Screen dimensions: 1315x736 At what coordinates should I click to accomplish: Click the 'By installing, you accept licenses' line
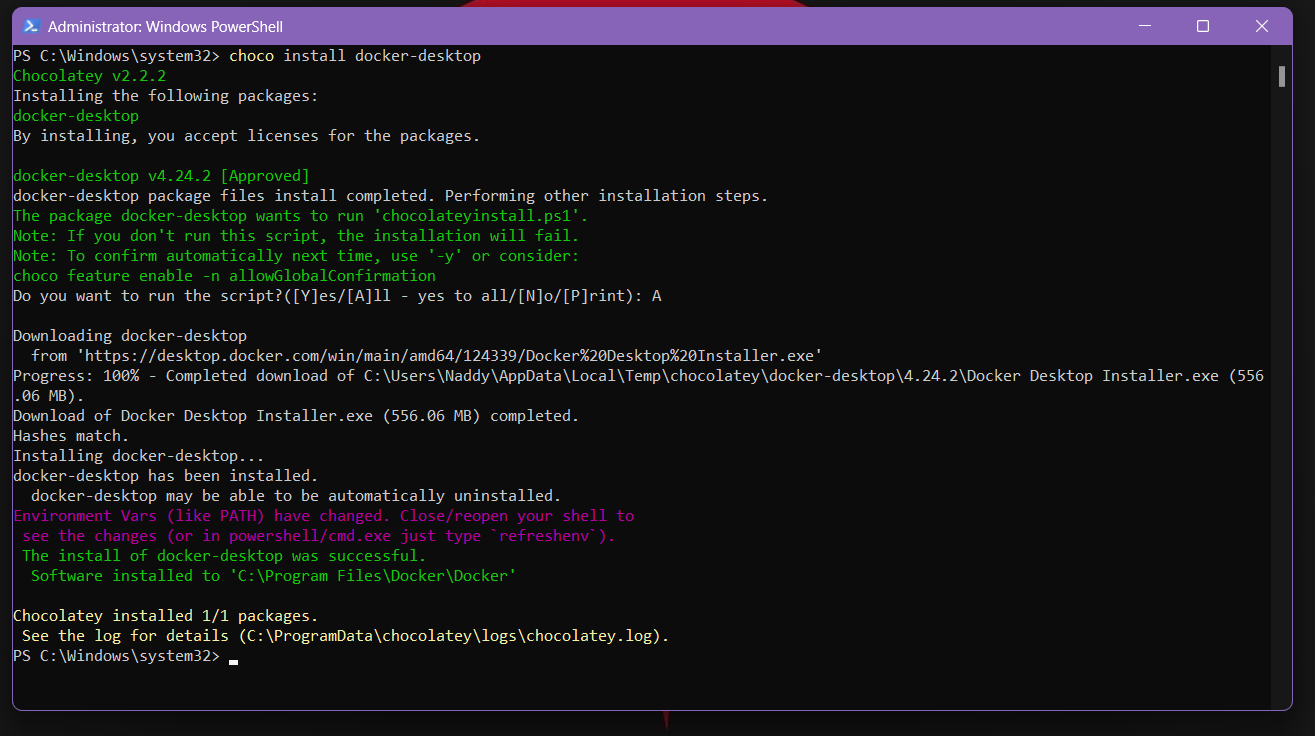pos(246,136)
